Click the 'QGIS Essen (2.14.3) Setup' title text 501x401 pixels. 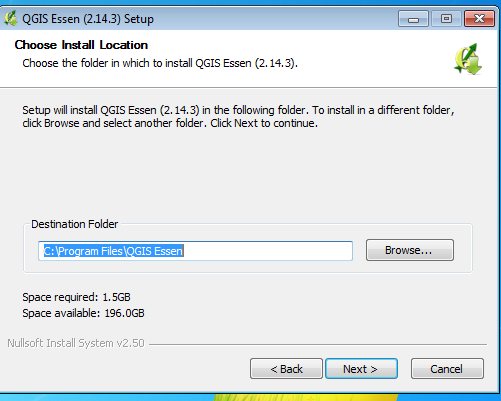[88, 19]
